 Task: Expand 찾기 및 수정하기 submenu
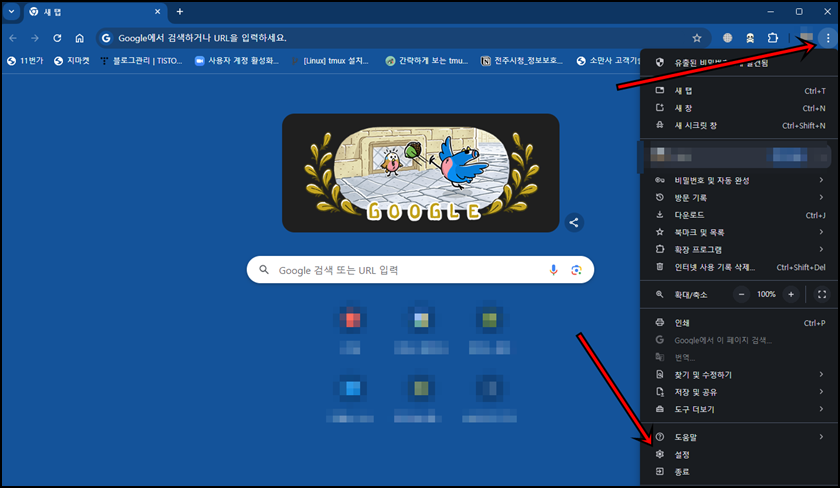pyautogui.click(x=740, y=374)
